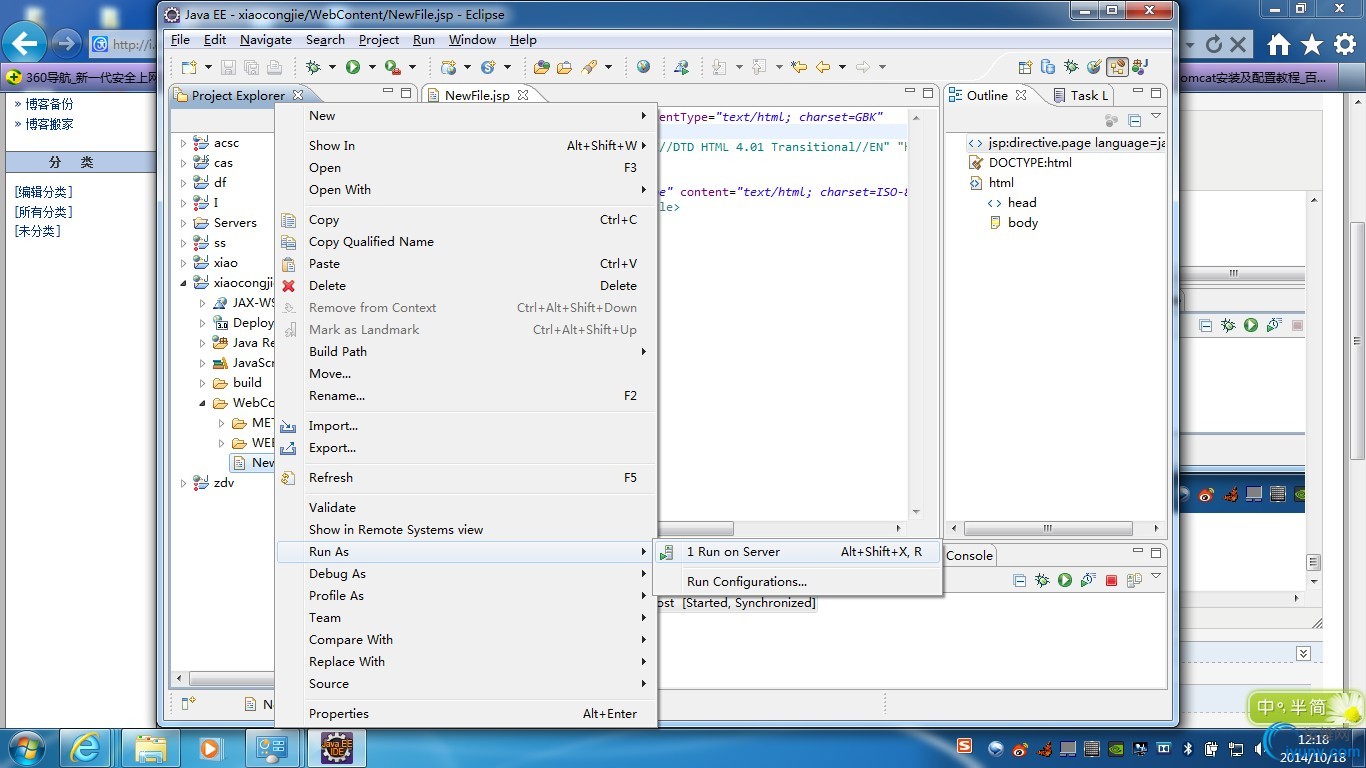Click the 未分类 link in browser sidebar

coord(37,231)
